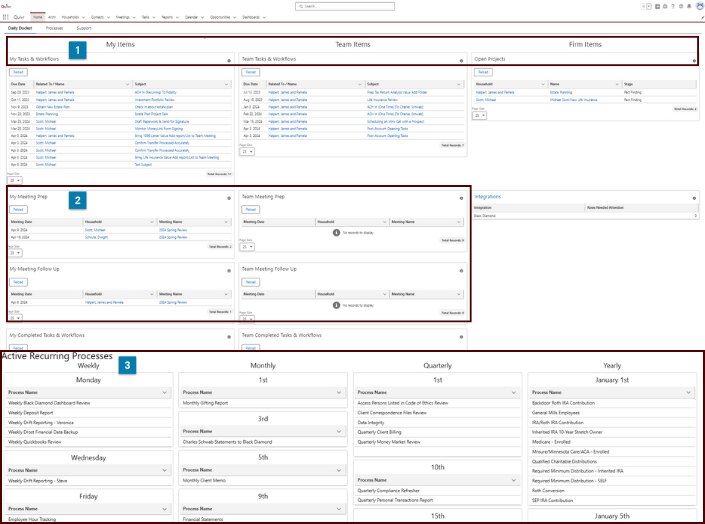Switch to the Support tab
The height and width of the screenshot is (524, 705).
(84, 28)
